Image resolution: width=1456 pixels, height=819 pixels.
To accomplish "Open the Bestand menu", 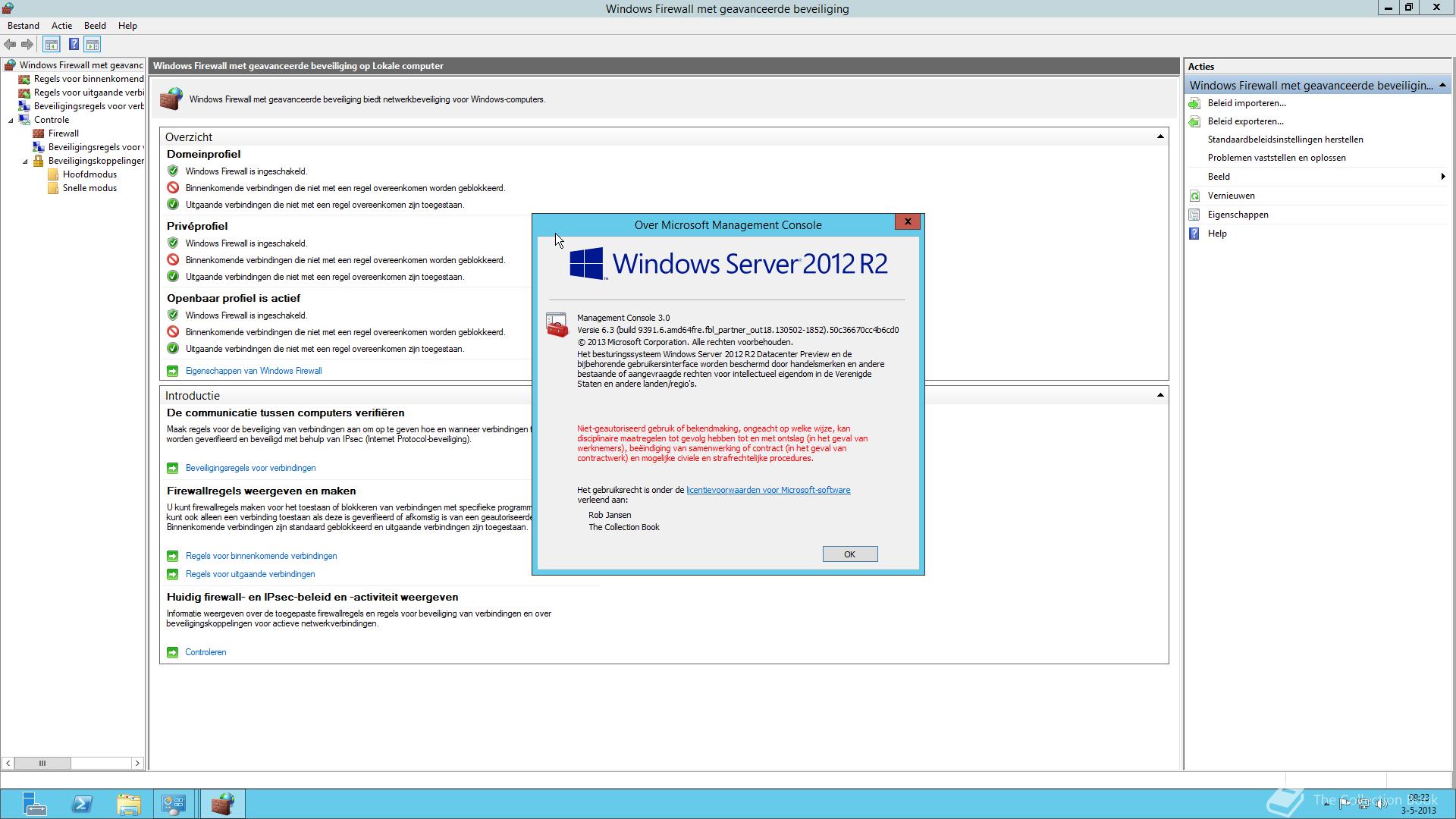I will tap(24, 26).
